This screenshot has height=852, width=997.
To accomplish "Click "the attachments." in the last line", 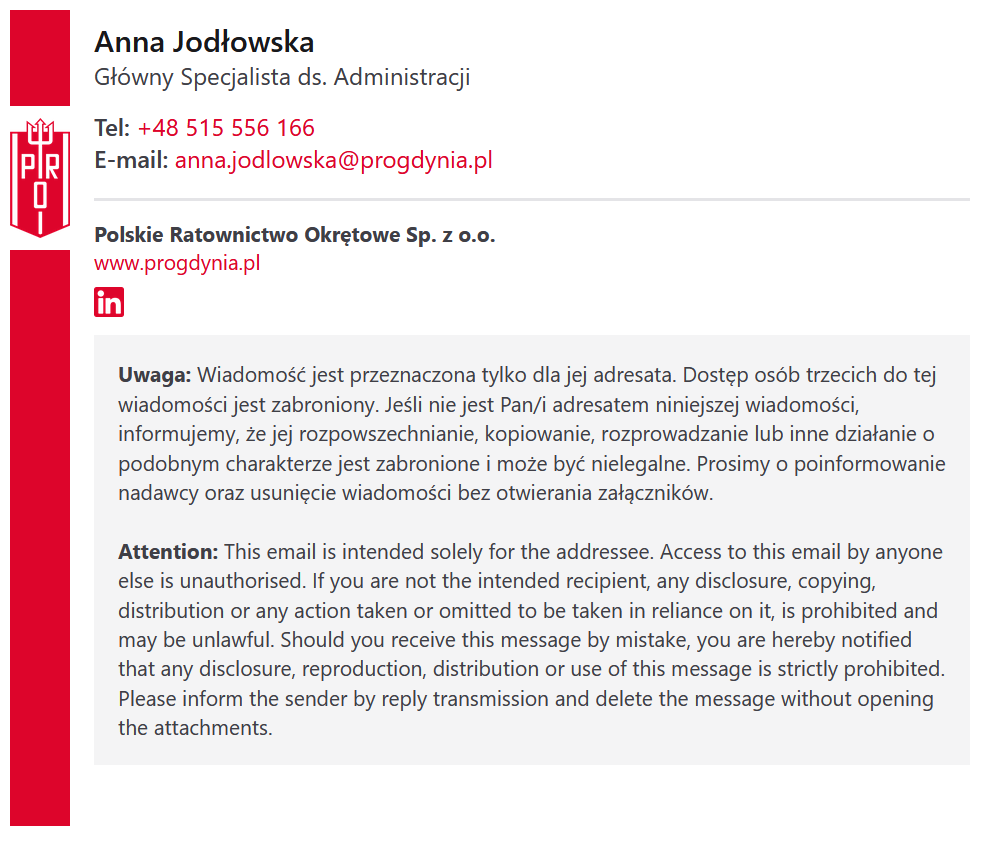I will pyautogui.click(x=195, y=728).
